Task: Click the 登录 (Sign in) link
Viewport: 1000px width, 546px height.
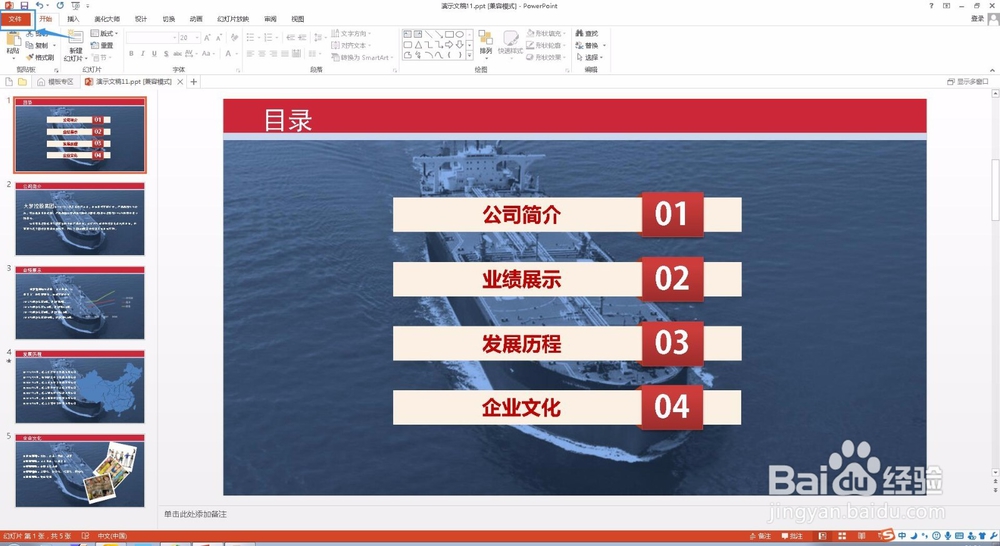Action: [978, 19]
